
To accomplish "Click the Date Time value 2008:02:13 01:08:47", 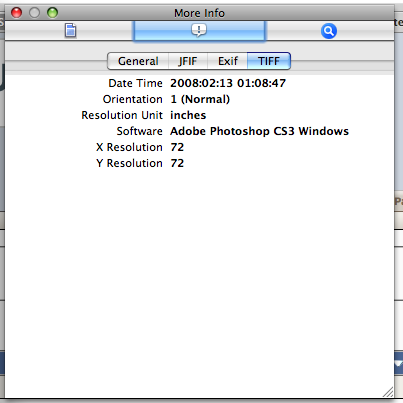I will pyautogui.click(x=228, y=83).
